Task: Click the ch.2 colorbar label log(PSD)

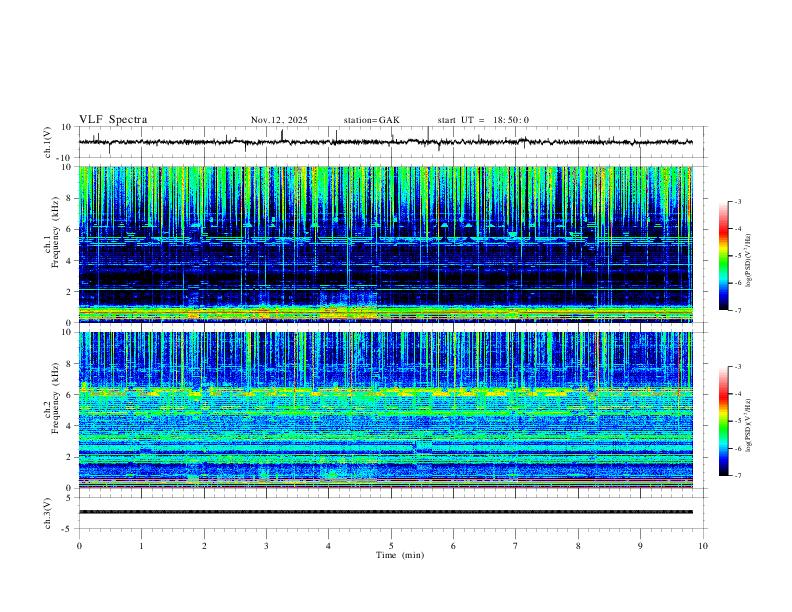Action: point(749,425)
